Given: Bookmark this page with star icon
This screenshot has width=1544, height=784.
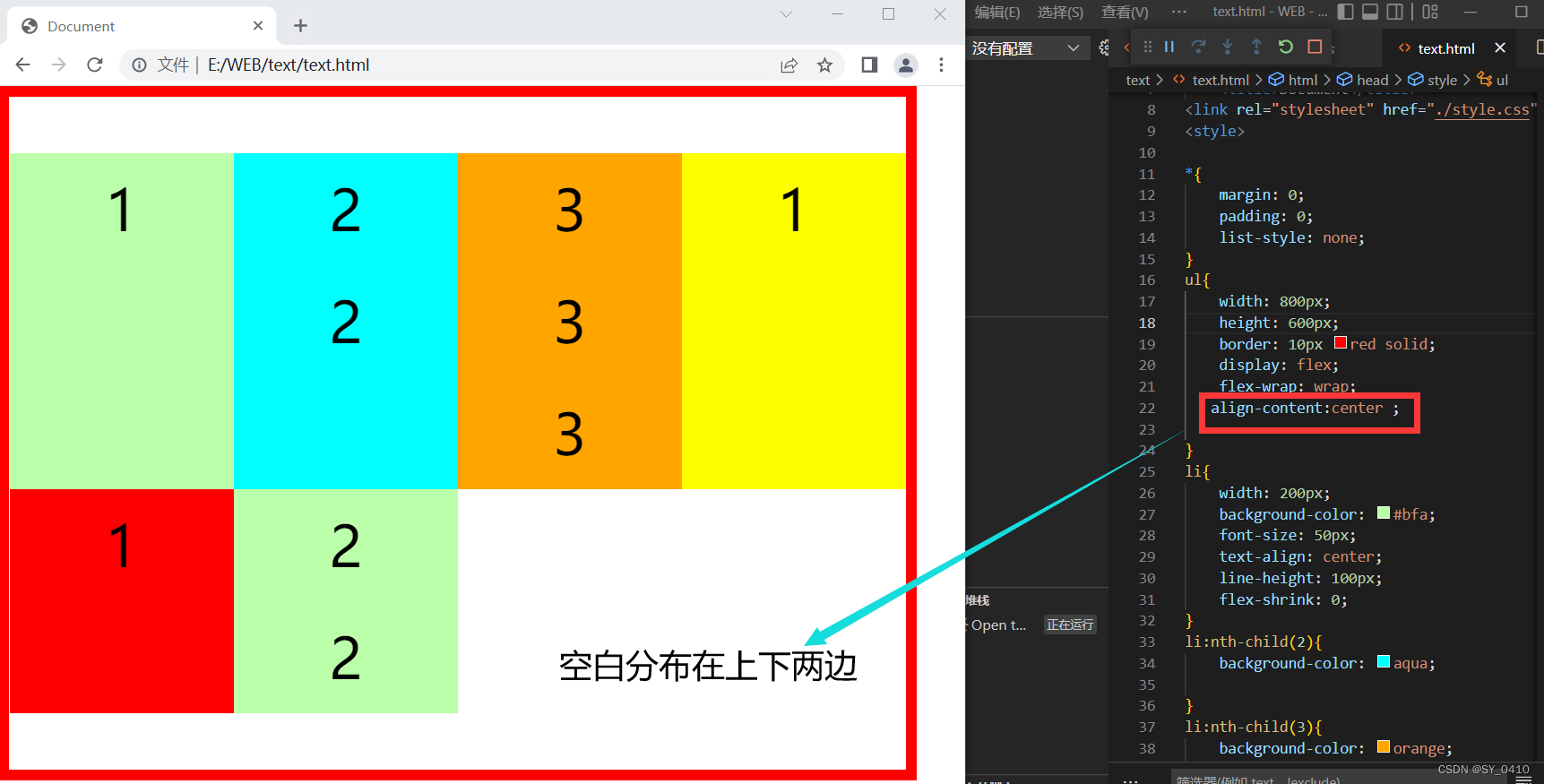Looking at the screenshot, I should click(824, 65).
